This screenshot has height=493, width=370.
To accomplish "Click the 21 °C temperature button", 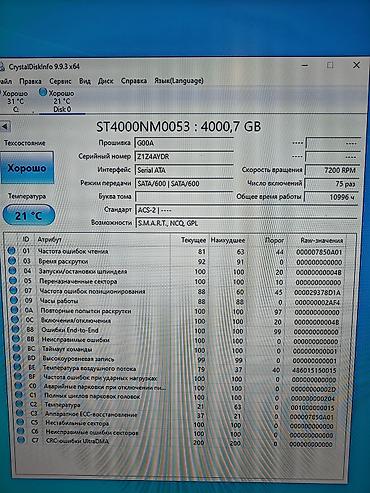I will (29, 215).
